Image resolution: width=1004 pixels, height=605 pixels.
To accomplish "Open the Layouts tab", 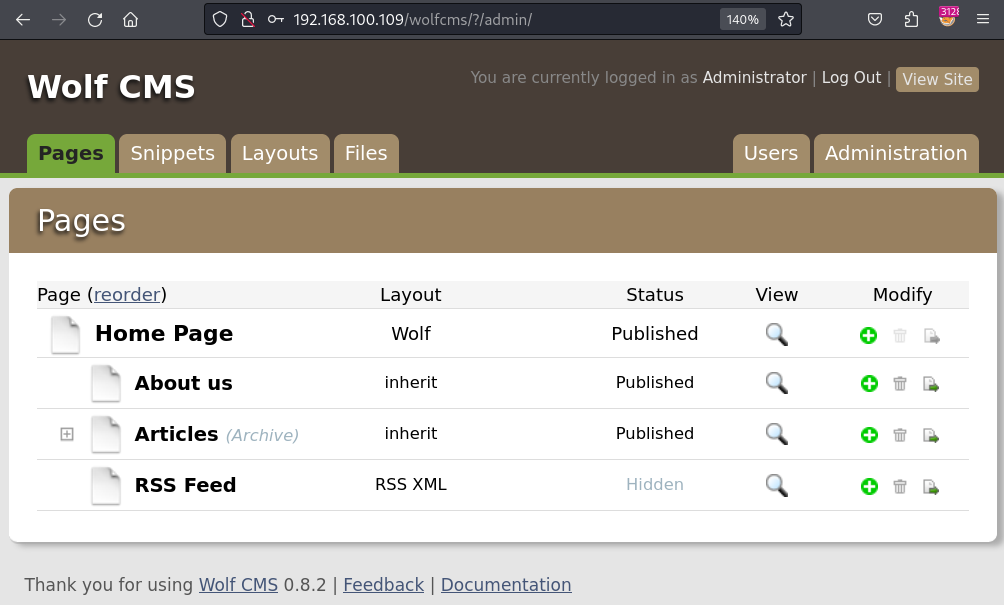I will (280, 154).
